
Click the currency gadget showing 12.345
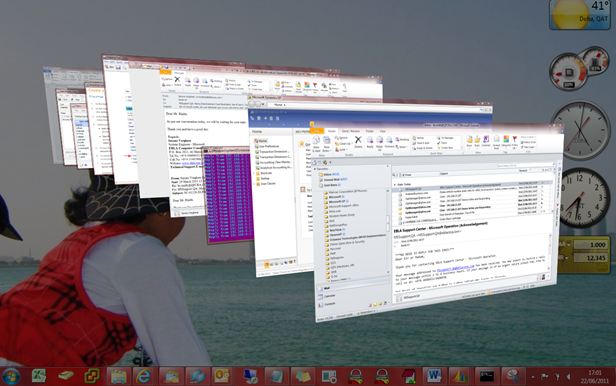click(x=585, y=254)
